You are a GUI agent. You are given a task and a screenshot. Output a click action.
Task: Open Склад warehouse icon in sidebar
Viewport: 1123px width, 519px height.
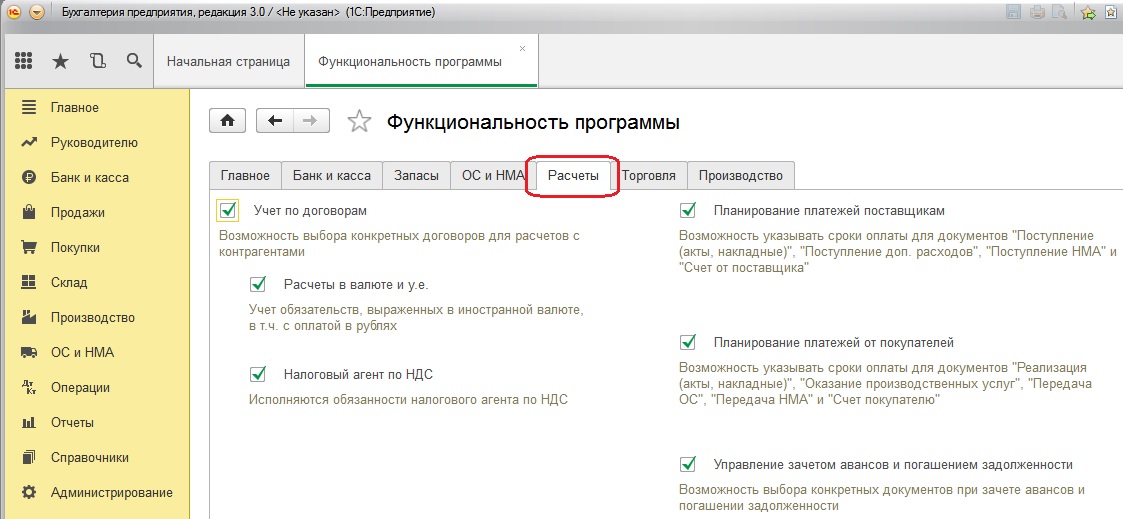29,282
